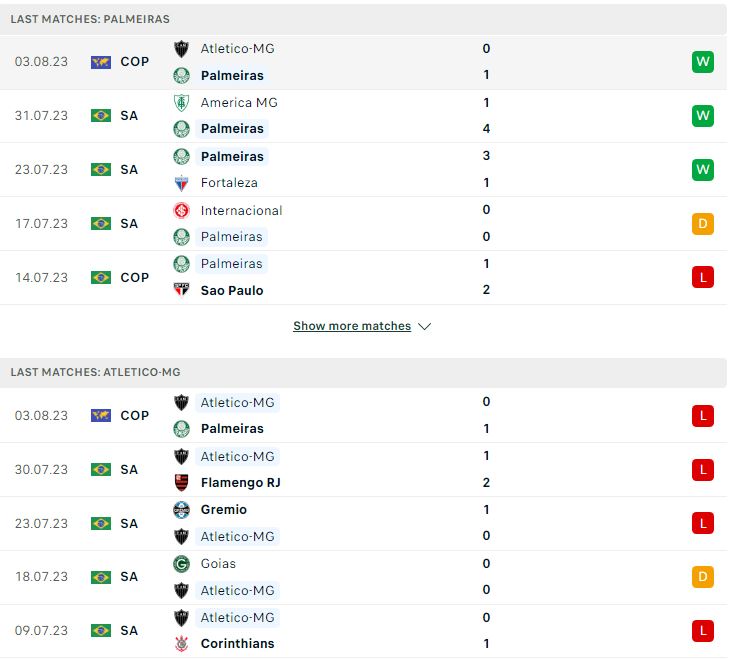
Task: Click the Fortaleza team logo
Action: click(181, 183)
